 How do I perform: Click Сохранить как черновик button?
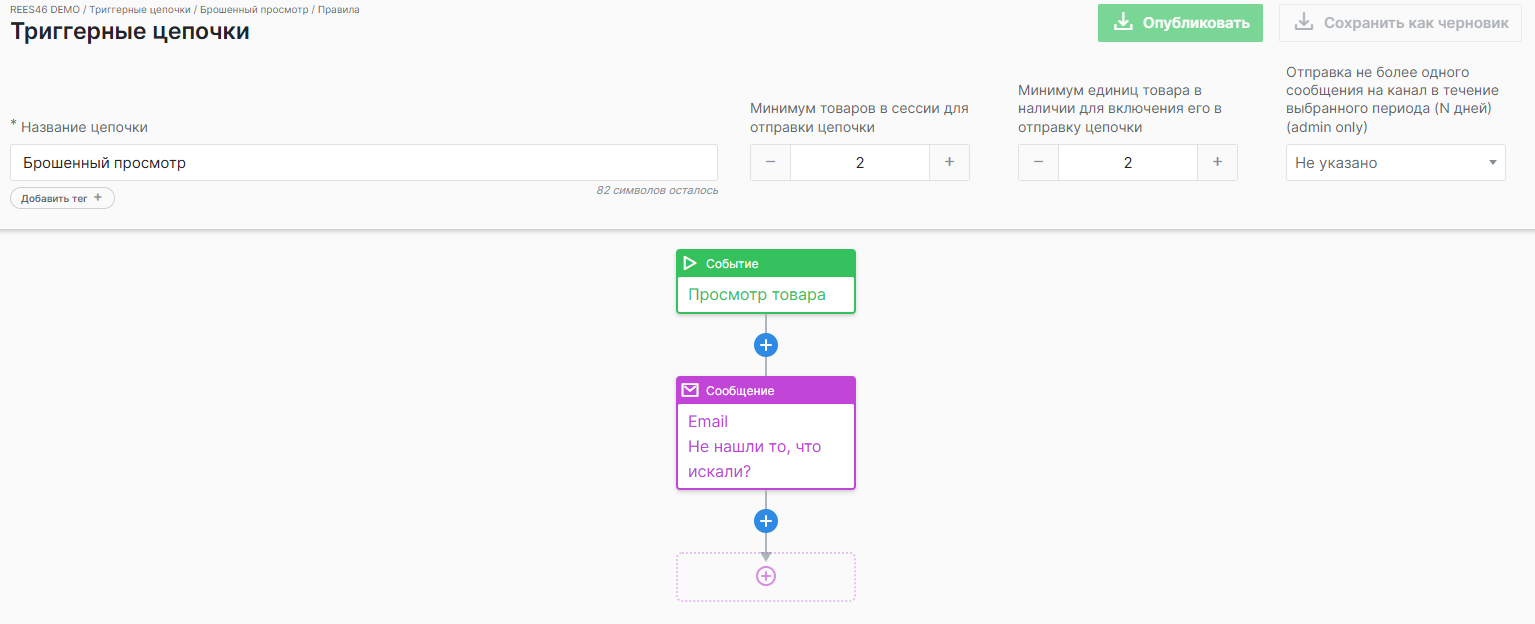coord(1400,22)
